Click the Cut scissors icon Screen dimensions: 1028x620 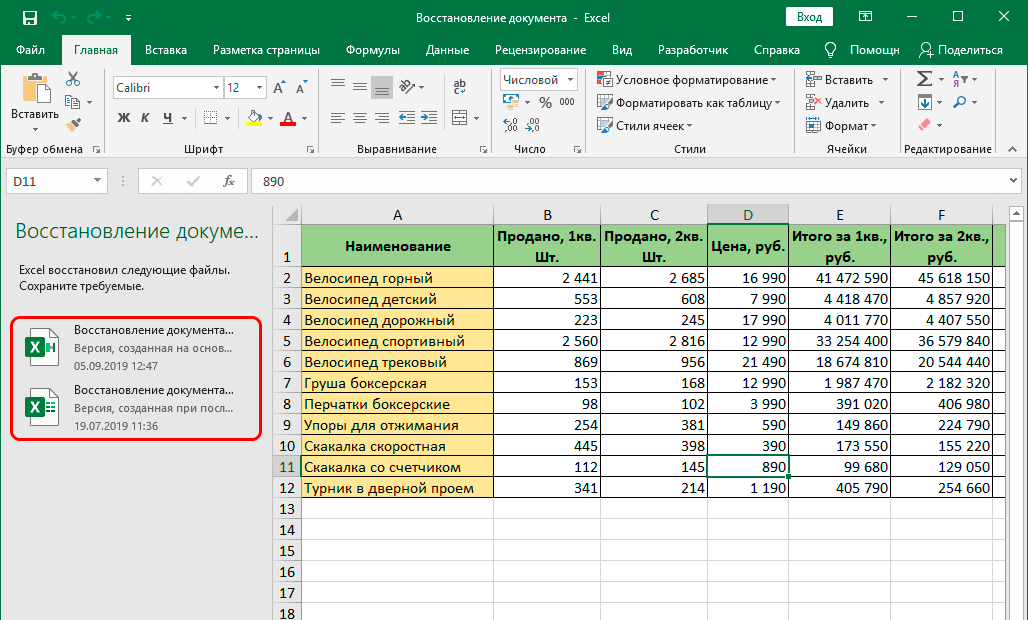click(x=73, y=79)
